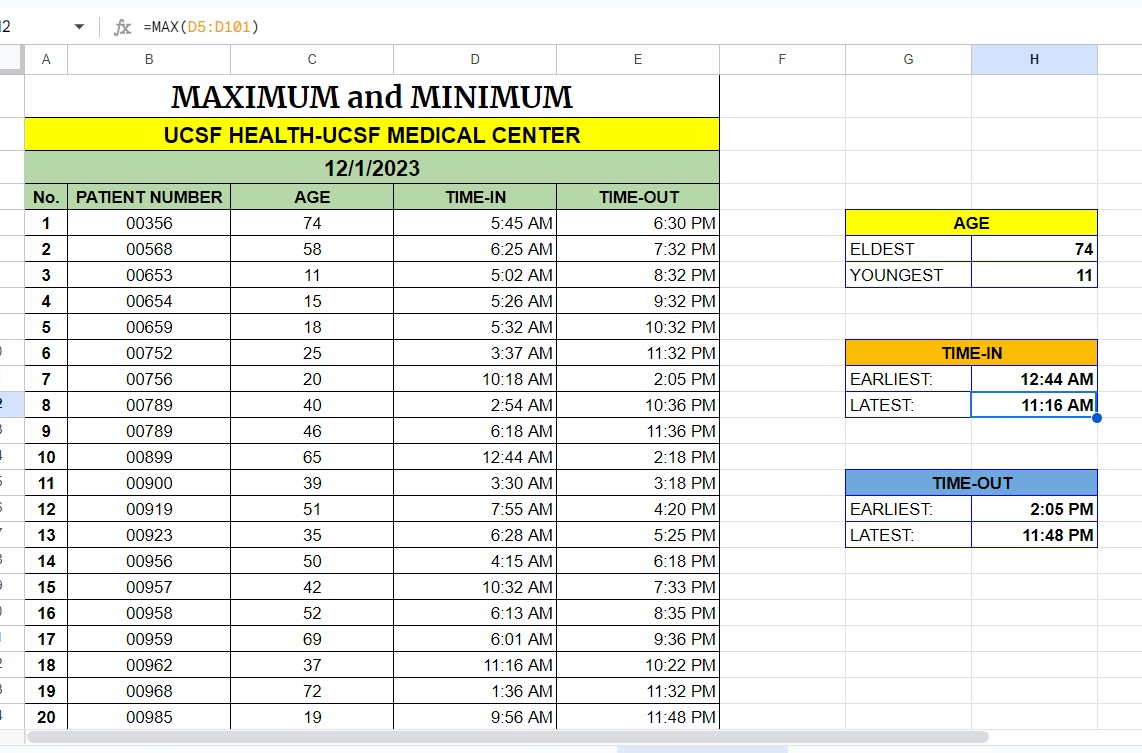Select patient number 00958 cell
1142x753 pixels.
[x=149, y=613]
